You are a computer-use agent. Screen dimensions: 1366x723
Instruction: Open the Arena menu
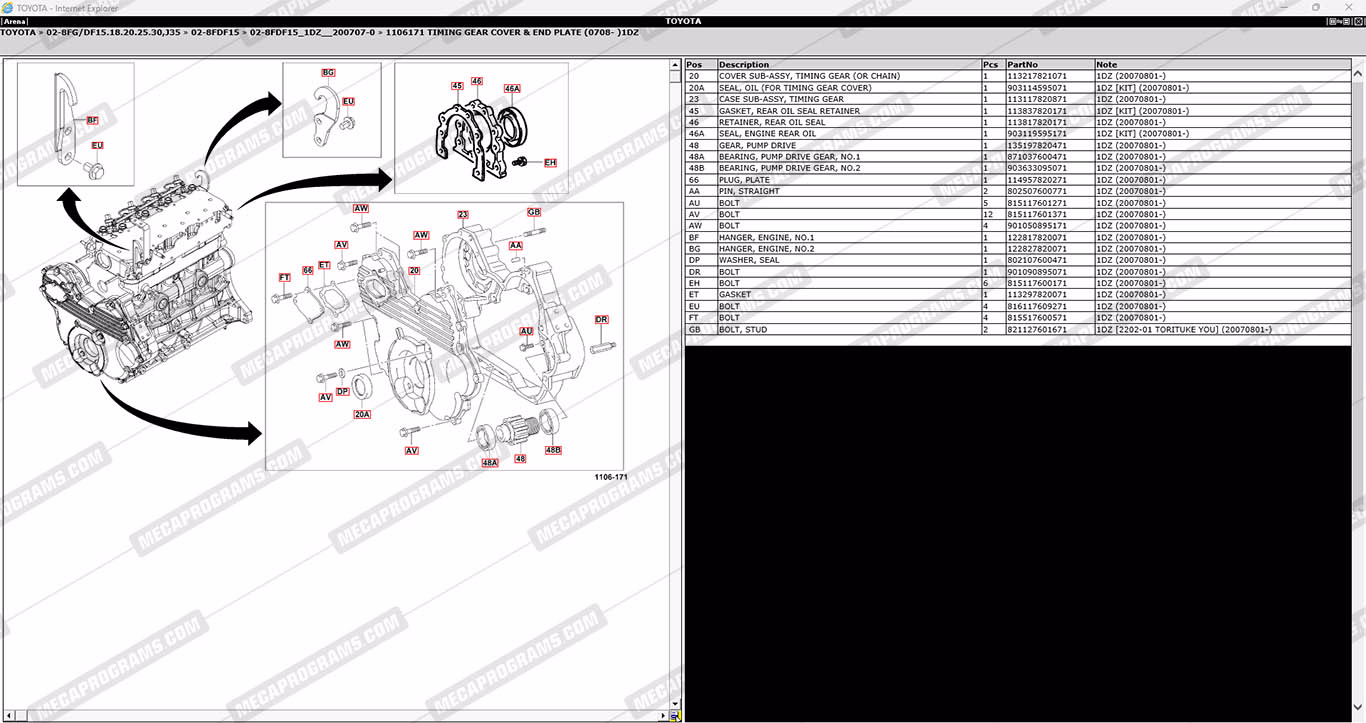[14, 21]
